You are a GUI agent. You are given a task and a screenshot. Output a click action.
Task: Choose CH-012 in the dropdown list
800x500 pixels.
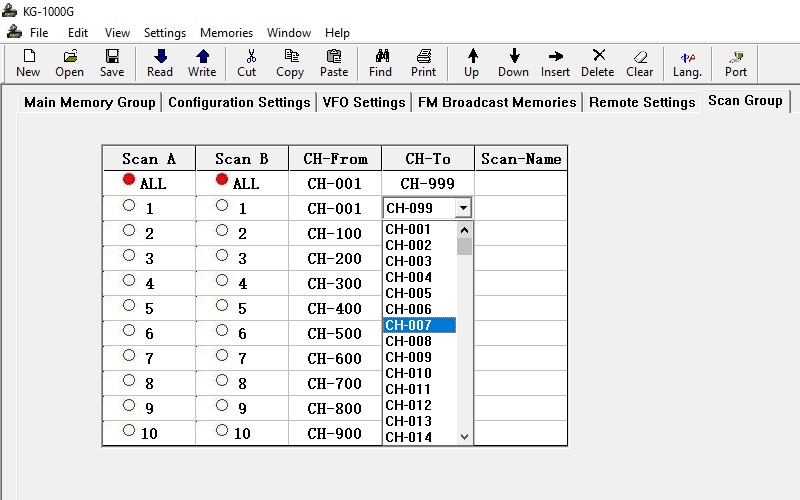pyautogui.click(x=419, y=405)
